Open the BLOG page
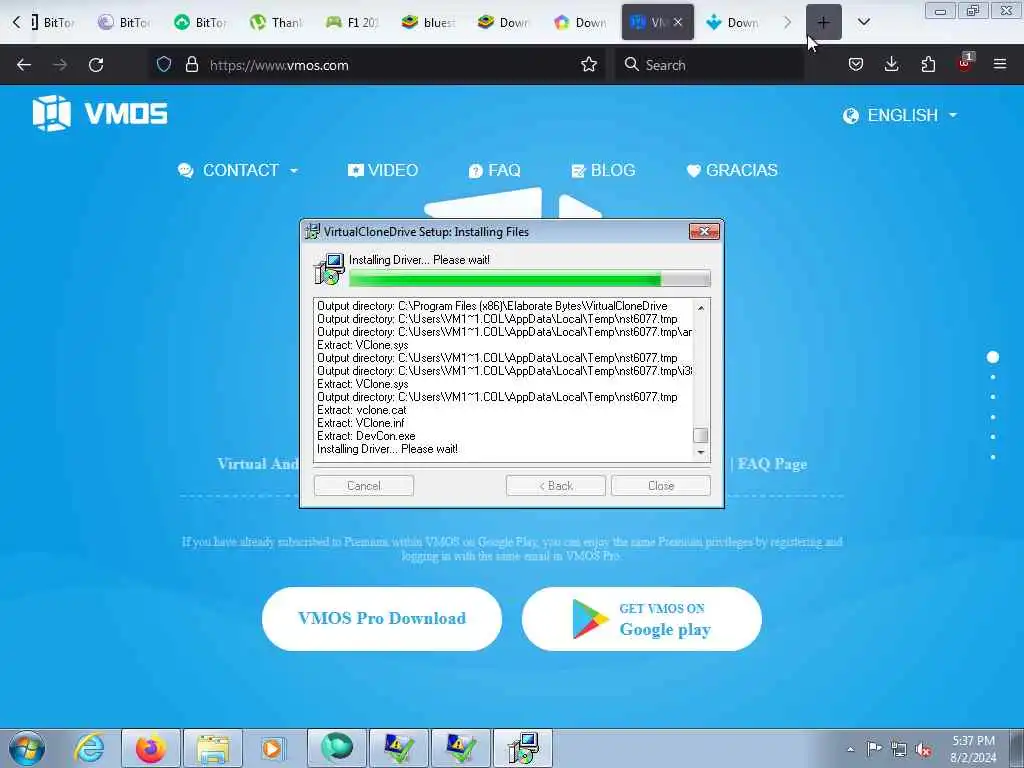 [603, 170]
